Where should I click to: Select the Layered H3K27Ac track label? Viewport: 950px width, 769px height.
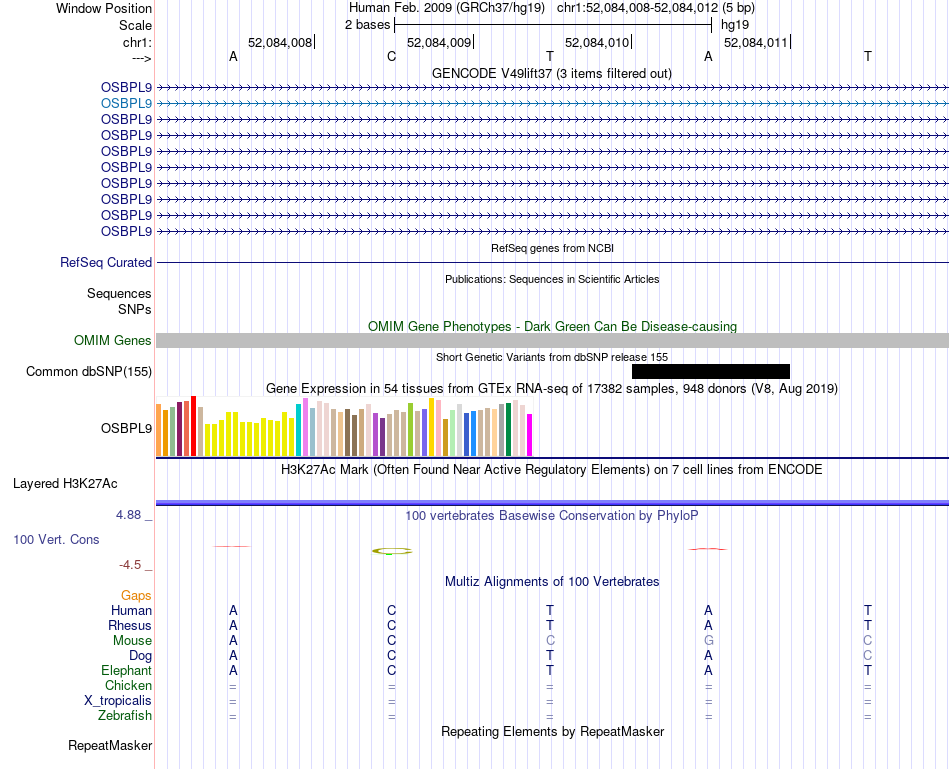(x=65, y=484)
